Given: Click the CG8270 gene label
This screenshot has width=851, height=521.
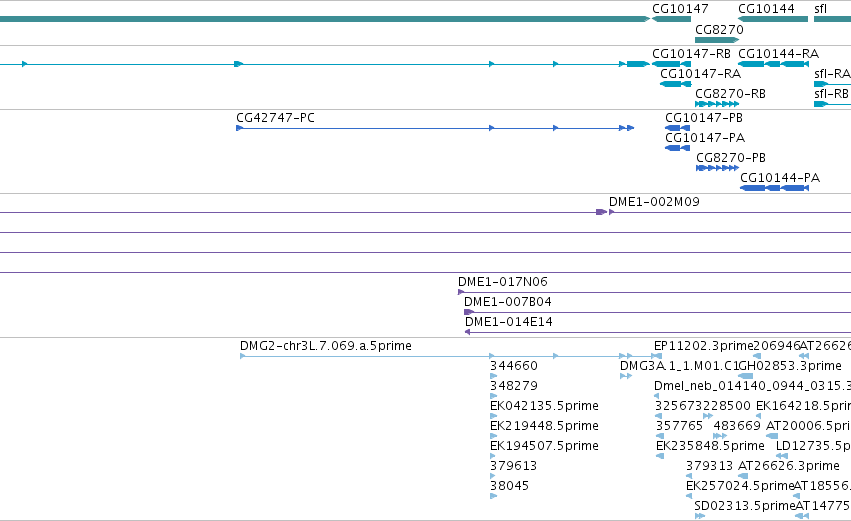Looking at the screenshot, I should click(719, 30).
